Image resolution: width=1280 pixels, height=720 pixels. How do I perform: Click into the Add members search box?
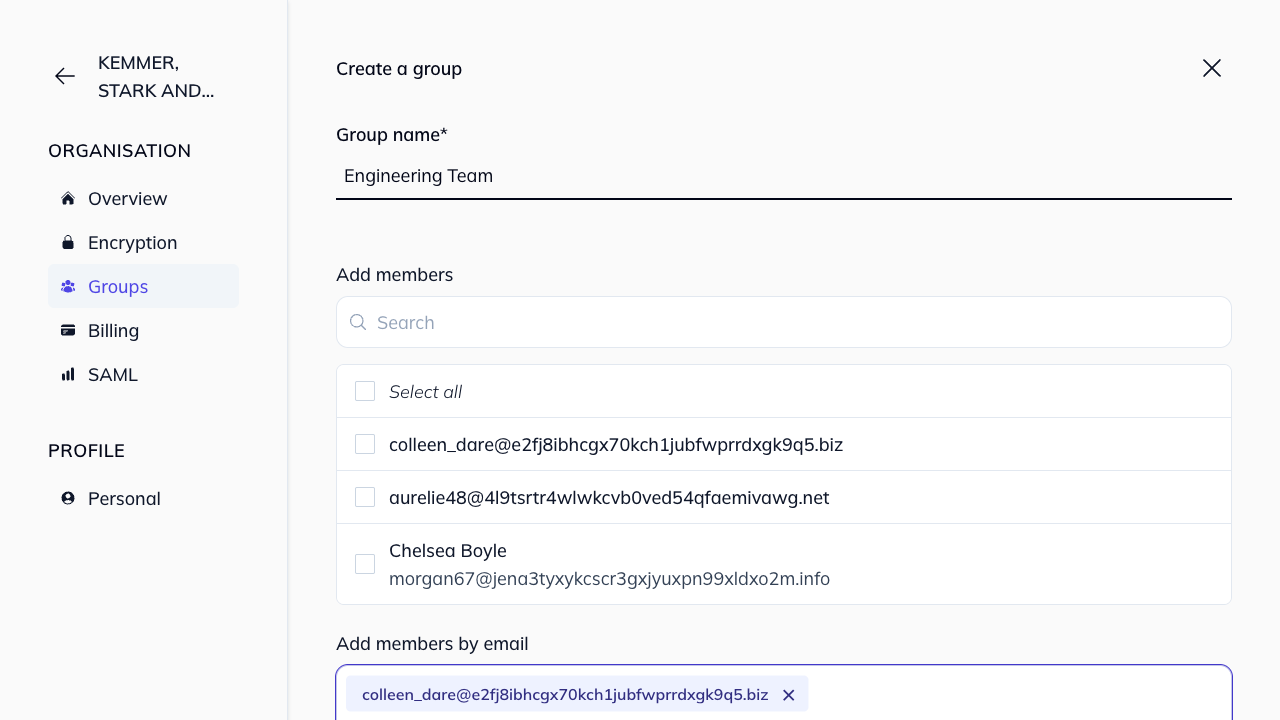(800, 322)
